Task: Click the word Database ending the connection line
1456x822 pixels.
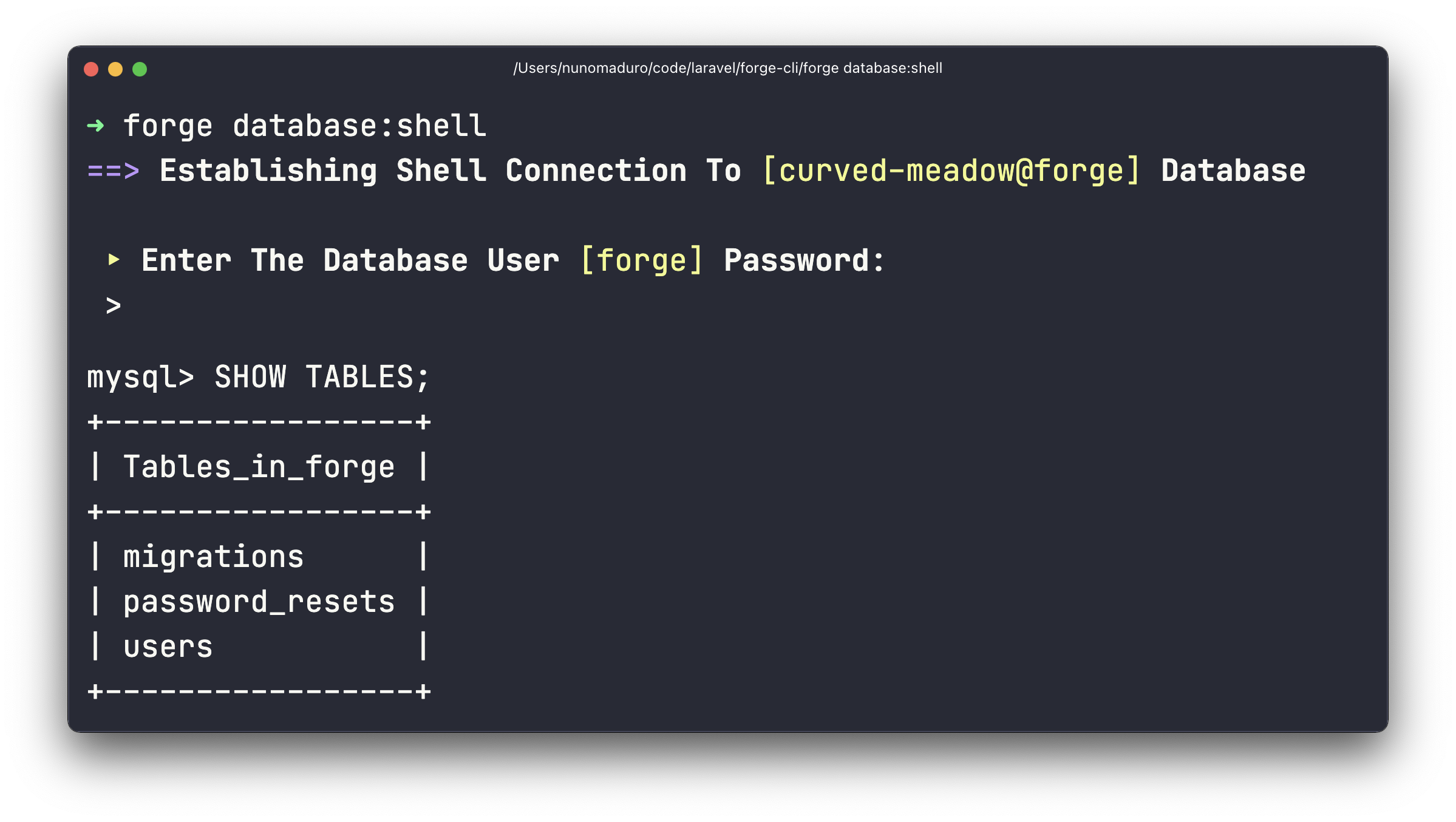Action: 1233,171
